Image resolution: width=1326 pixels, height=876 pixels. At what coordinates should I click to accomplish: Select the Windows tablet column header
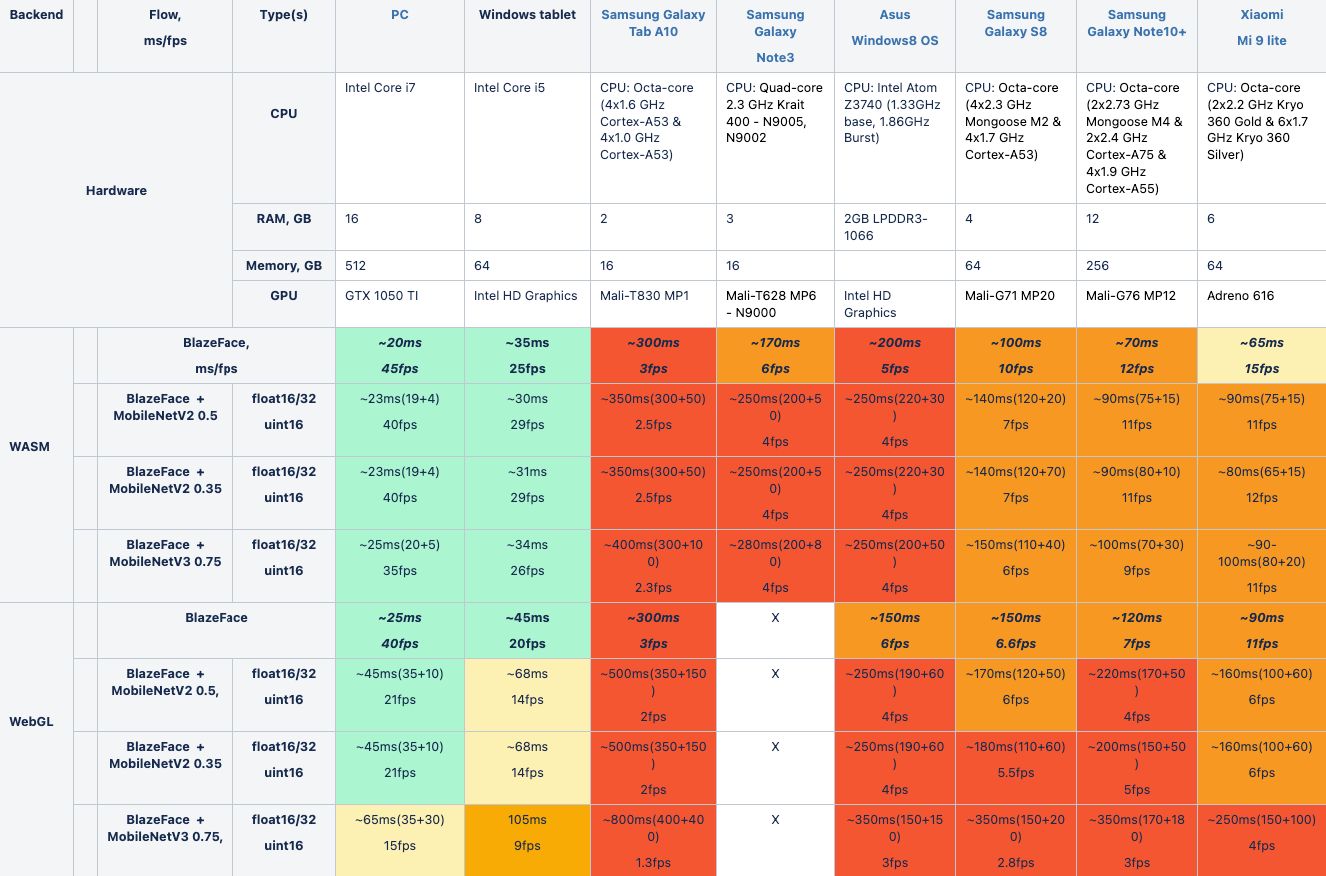(527, 15)
